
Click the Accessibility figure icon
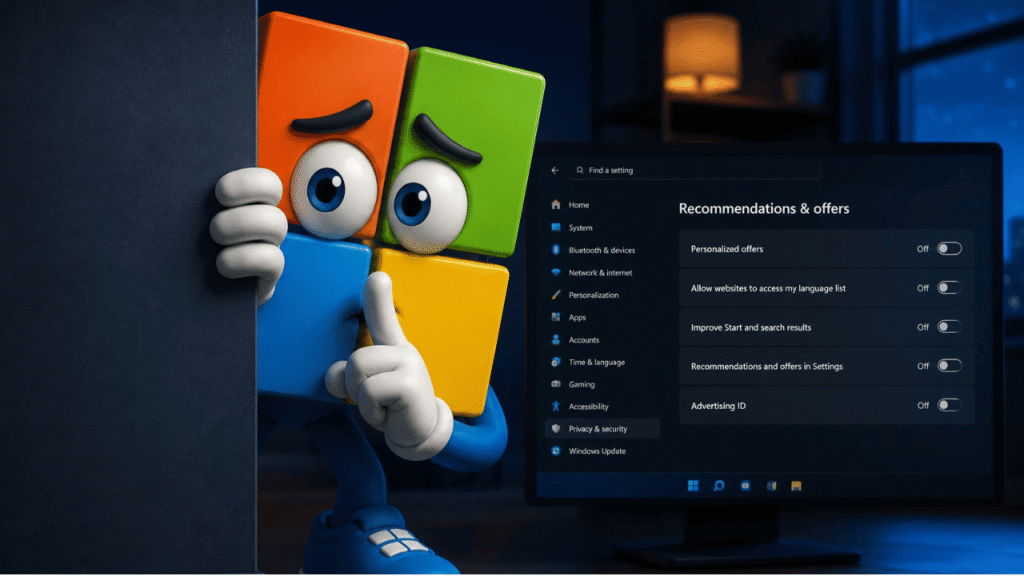tap(556, 406)
